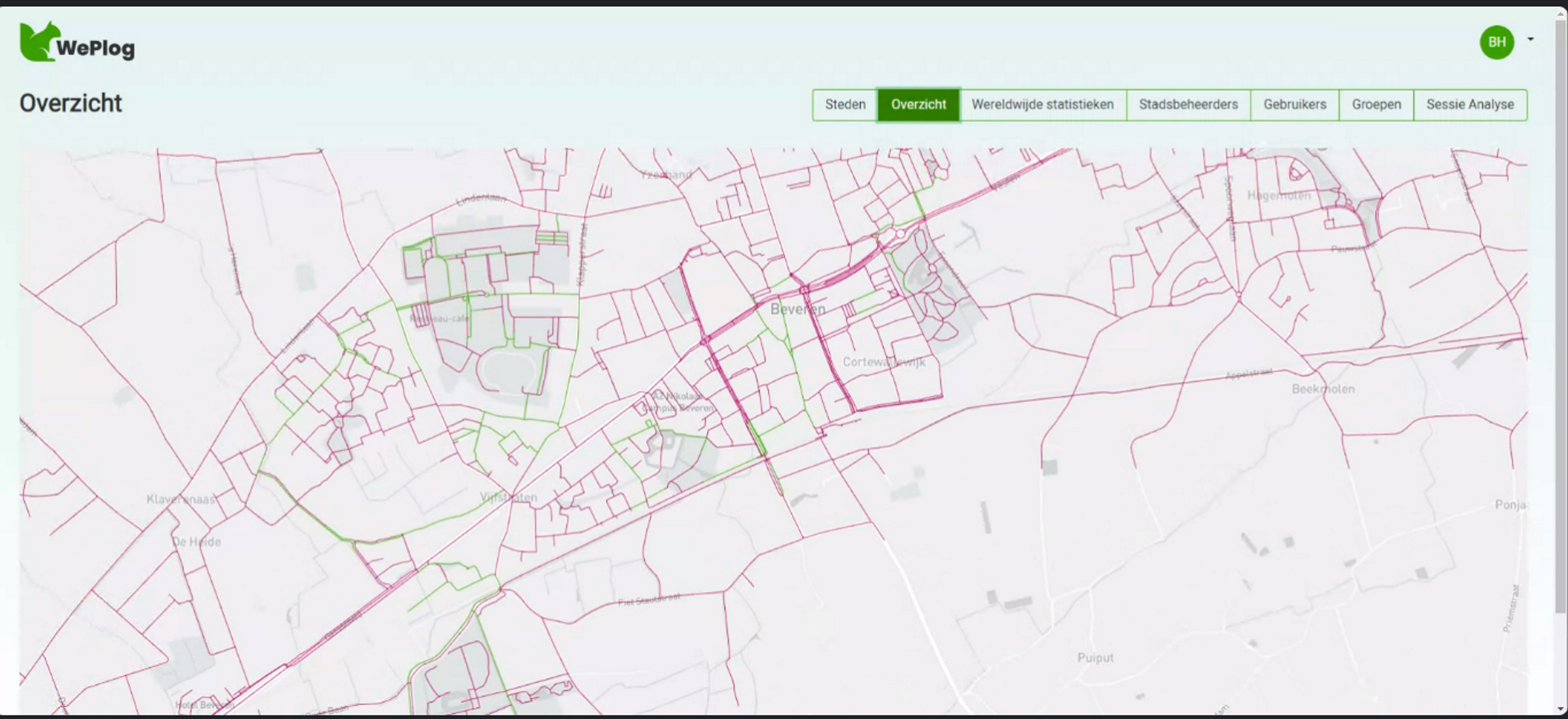This screenshot has width=1568, height=719.
Task: Click the Hagemolen map label
Action: (1279, 195)
